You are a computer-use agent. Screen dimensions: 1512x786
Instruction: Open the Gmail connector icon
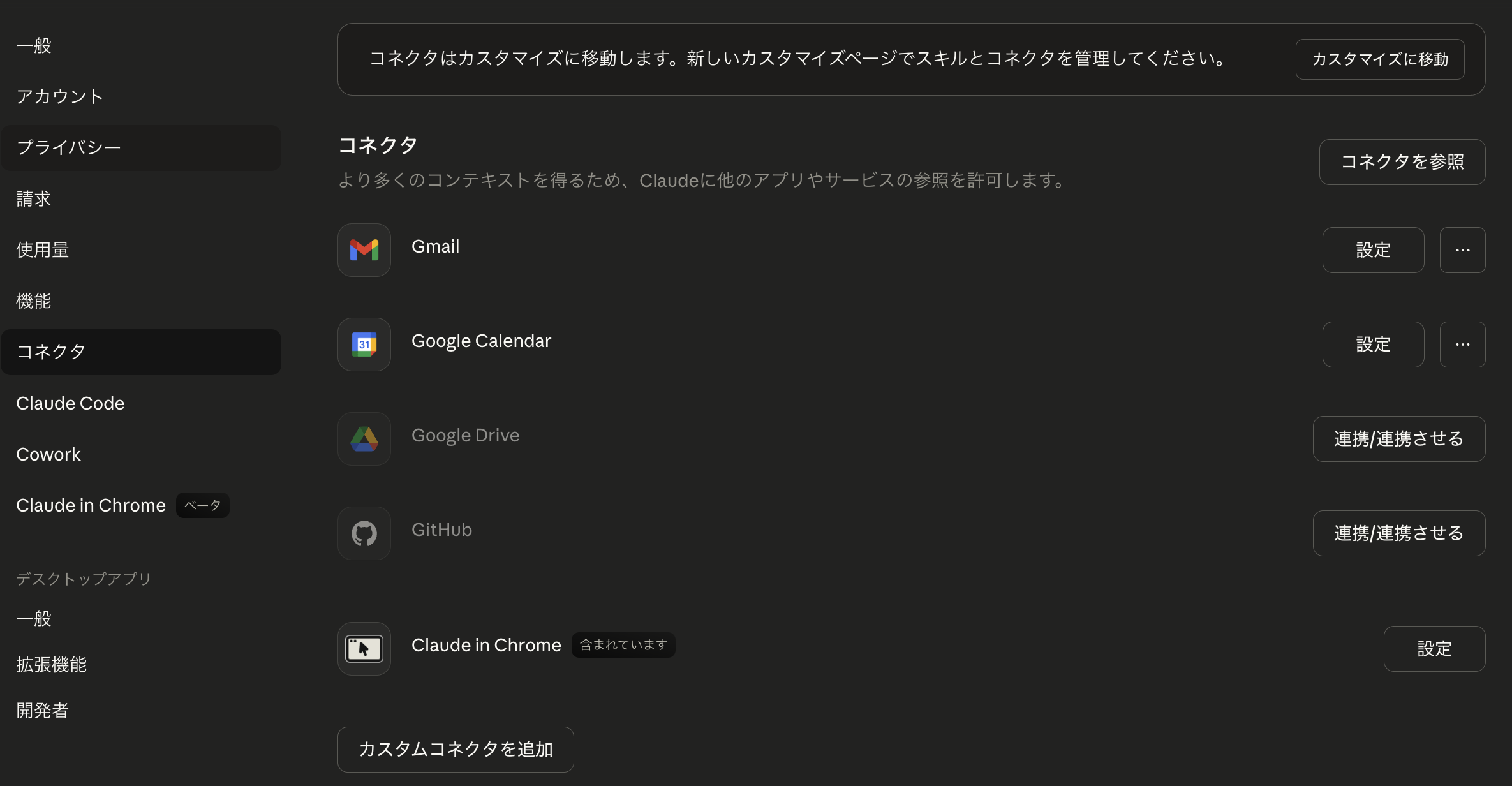point(364,249)
